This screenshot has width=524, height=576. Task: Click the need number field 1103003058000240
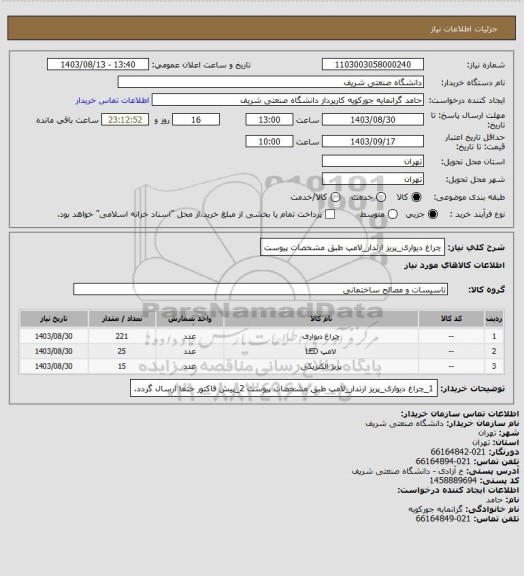coord(373,64)
